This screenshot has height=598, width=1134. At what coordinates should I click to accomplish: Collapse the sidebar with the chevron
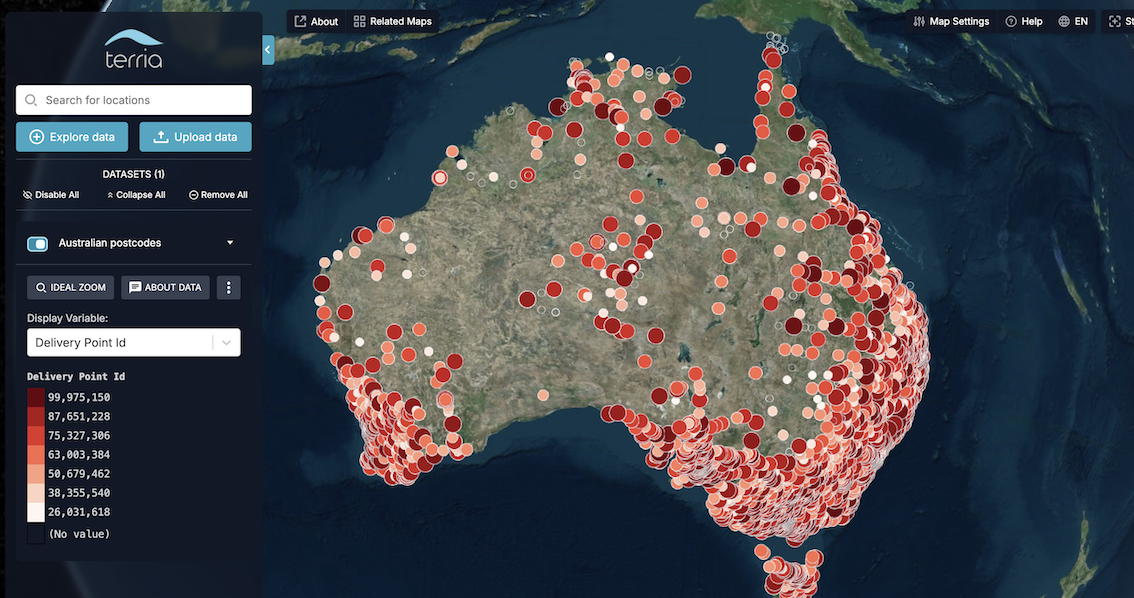(x=266, y=48)
